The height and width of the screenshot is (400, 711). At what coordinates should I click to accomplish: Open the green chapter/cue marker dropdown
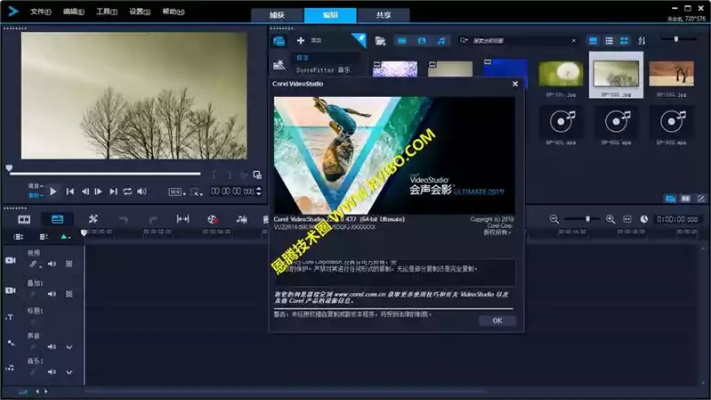point(65,237)
